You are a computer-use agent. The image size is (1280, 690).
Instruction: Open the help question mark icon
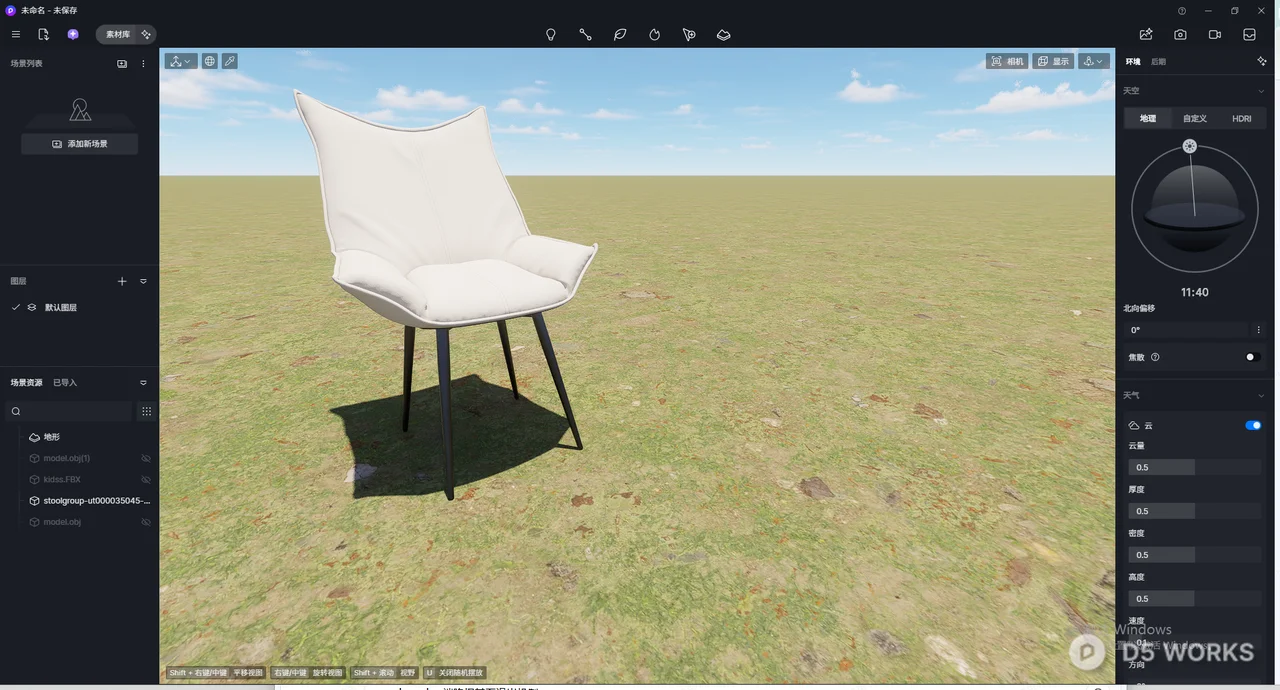[1182, 10]
